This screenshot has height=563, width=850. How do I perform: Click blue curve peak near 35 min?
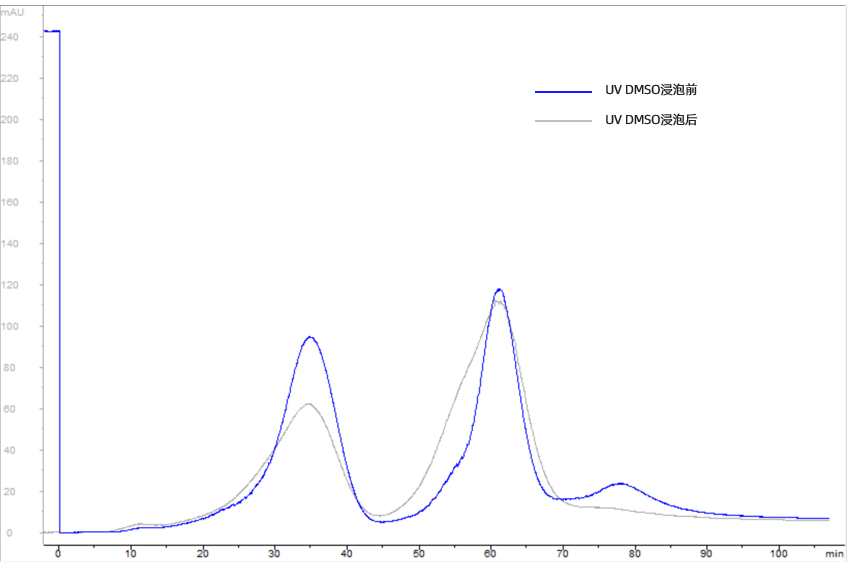tap(310, 337)
